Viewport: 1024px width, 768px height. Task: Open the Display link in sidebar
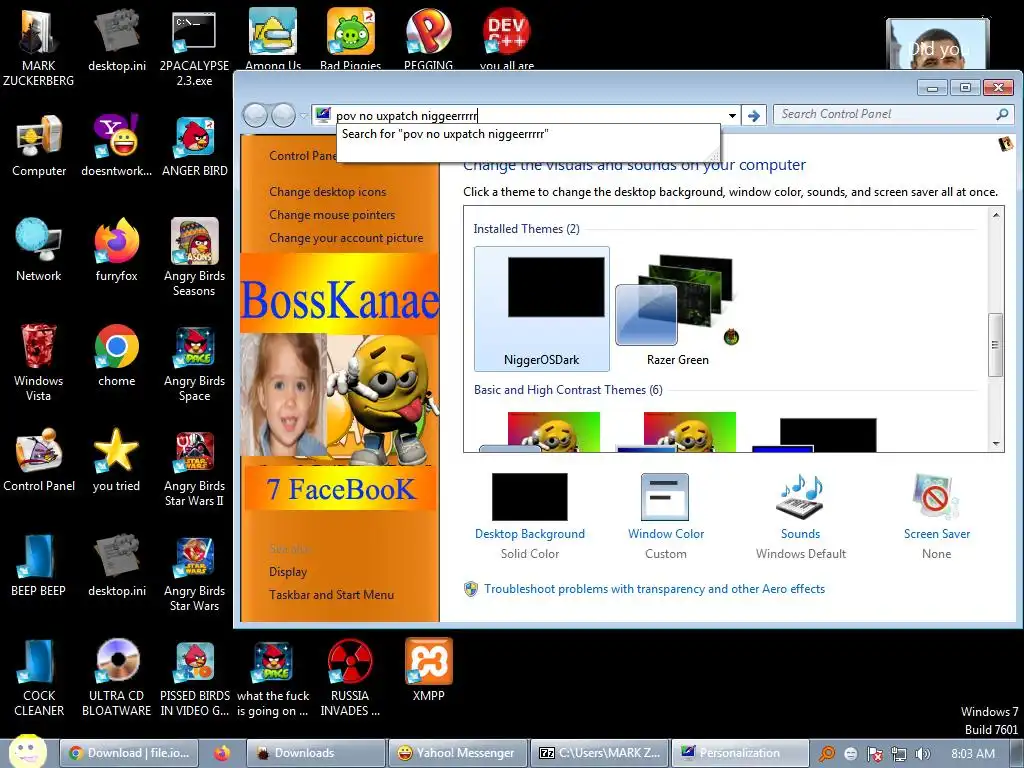pos(288,572)
